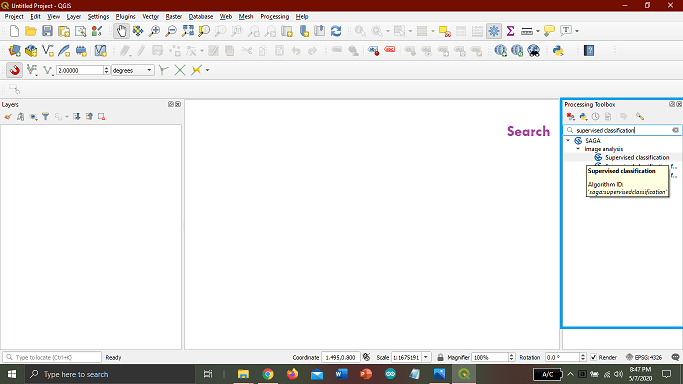Toggle extents and mouse position display

pos(366,357)
